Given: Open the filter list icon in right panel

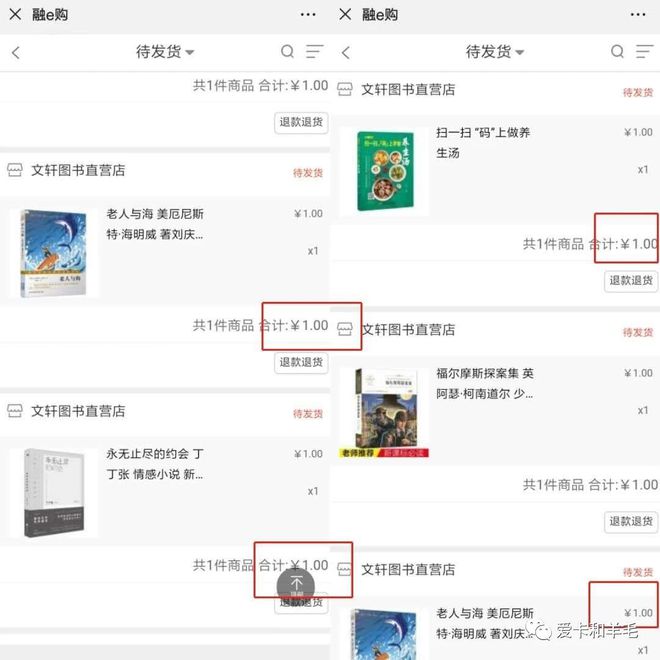Looking at the screenshot, I should [x=644, y=51].
